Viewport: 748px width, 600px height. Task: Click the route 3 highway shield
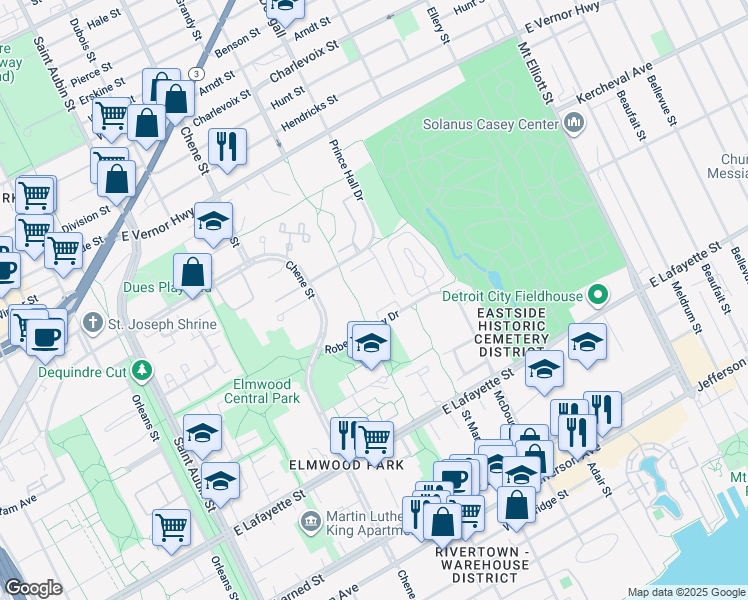[x=196, y=74]
